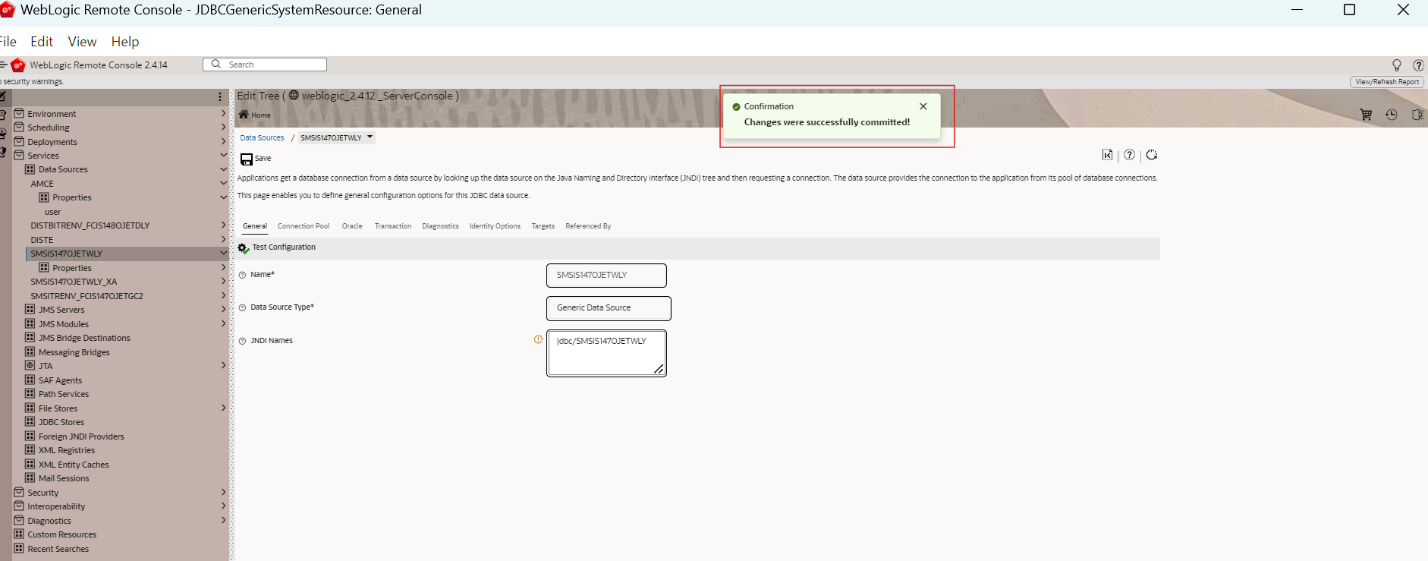Click the Home house icon
The width and height of the screenshot is (1428, 561).
(x=243, y=115)
